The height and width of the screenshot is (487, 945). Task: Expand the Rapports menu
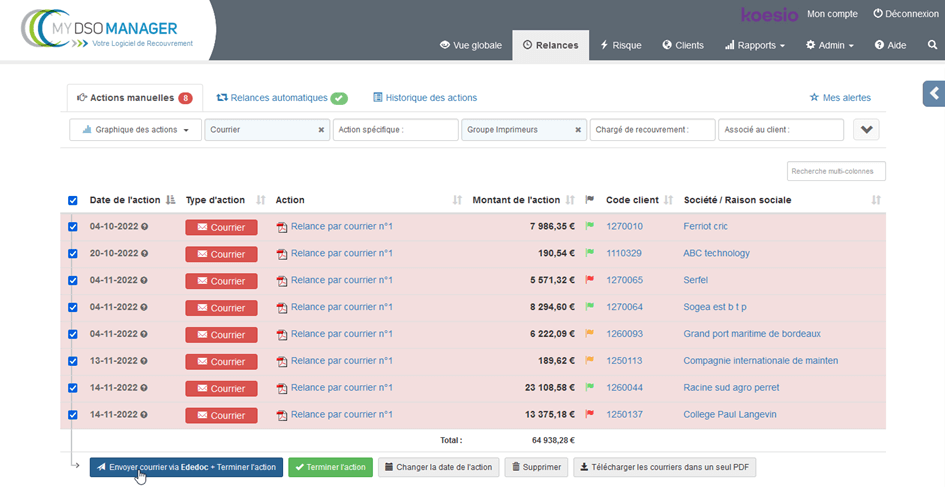[754, 45]
